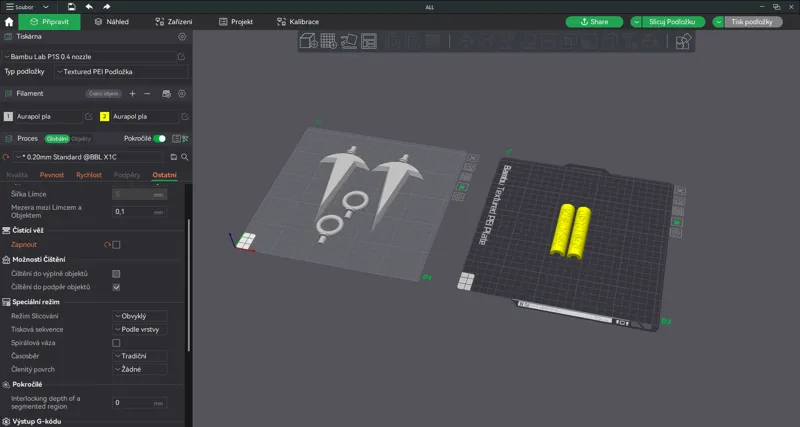Edit the second Aurapol pla filament preset
Viewport: 800px width, 427px height.
pyautogui.click(x=185, y=117)
